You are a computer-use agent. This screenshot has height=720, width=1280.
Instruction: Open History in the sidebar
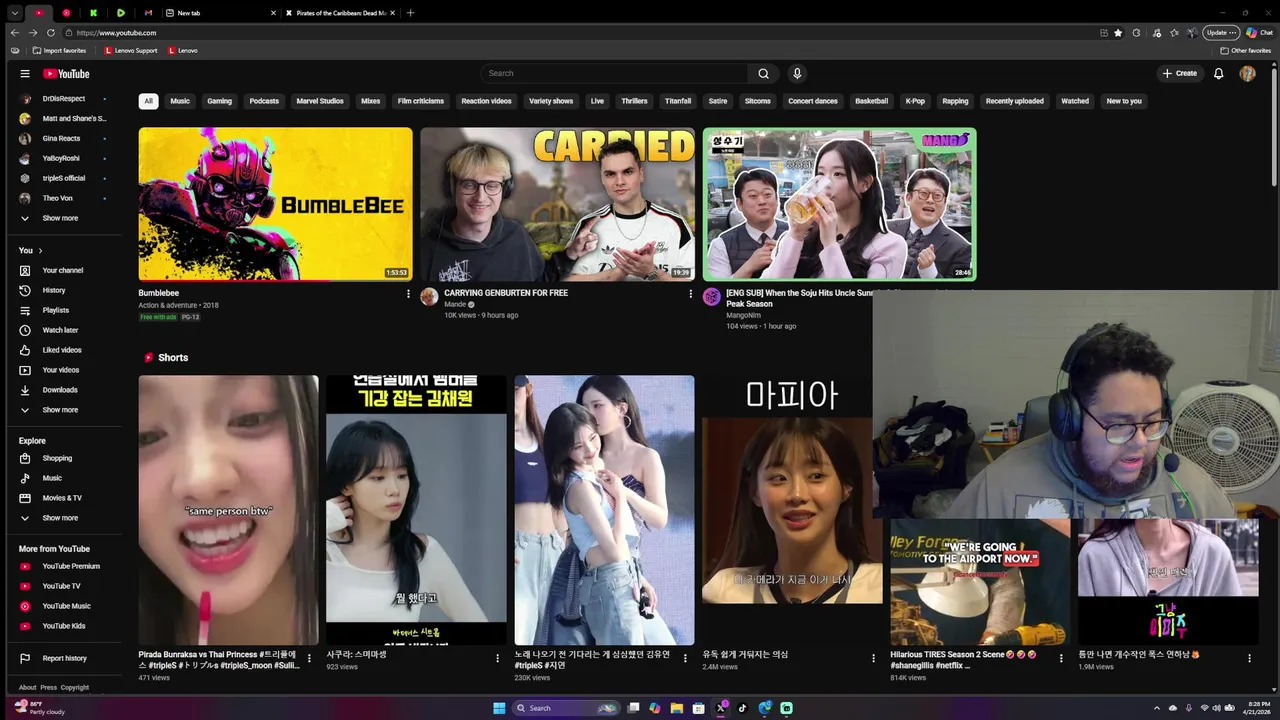[x=54, y=290]
